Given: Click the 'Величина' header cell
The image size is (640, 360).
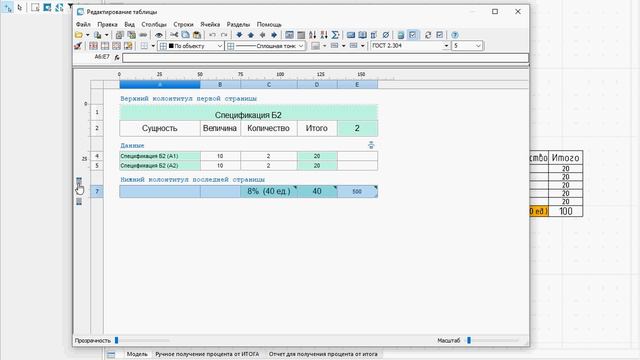Looking at the screenshot, I should pos(220,128).
